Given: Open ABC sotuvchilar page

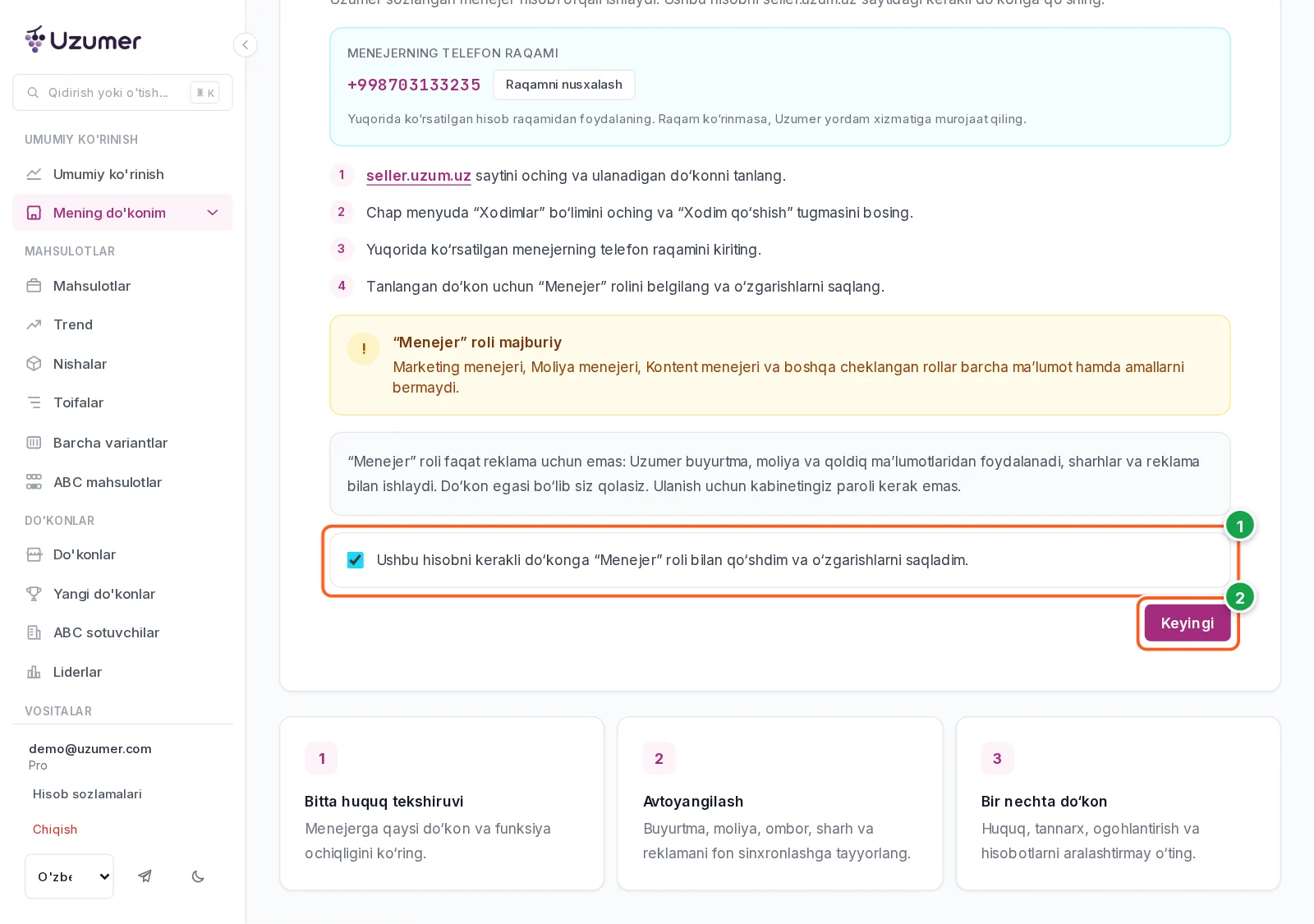Looking at the screenshot, I should pos(122,632).
